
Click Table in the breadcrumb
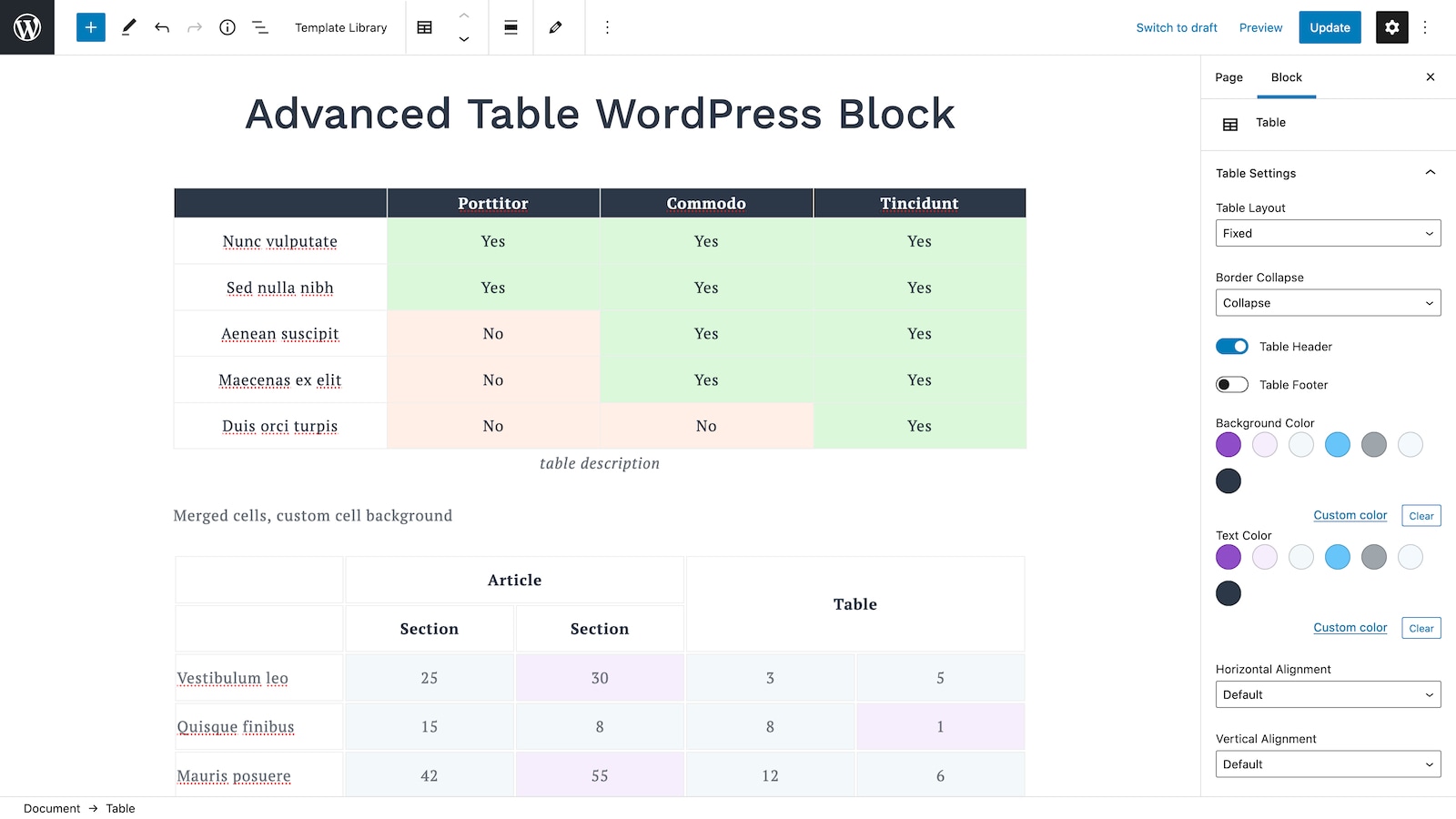pyautogui.click(x=120, y=808)
